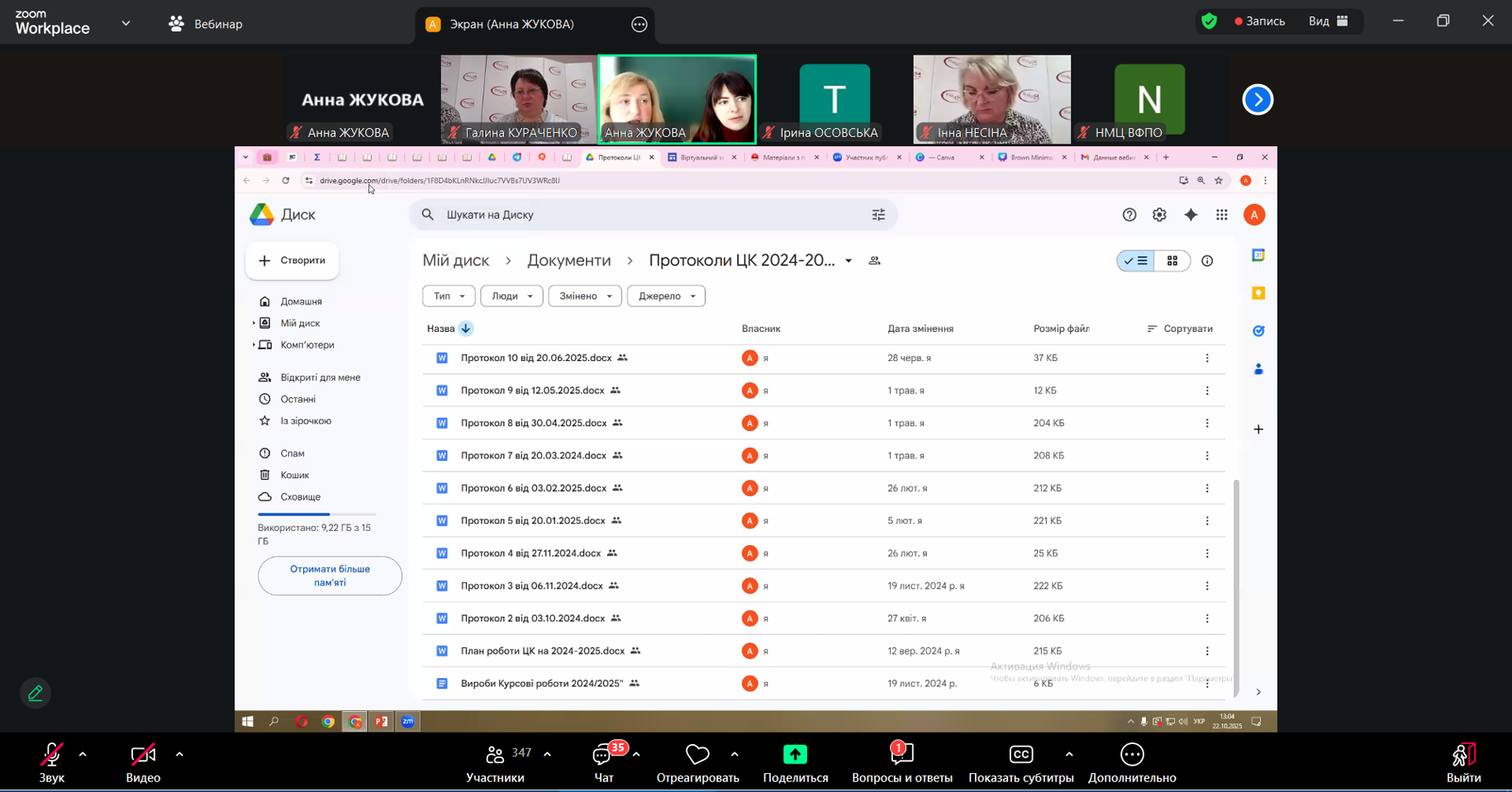Turn on the video camera
The width and height of the screenshot is (1512, 792).
(143, 755)
